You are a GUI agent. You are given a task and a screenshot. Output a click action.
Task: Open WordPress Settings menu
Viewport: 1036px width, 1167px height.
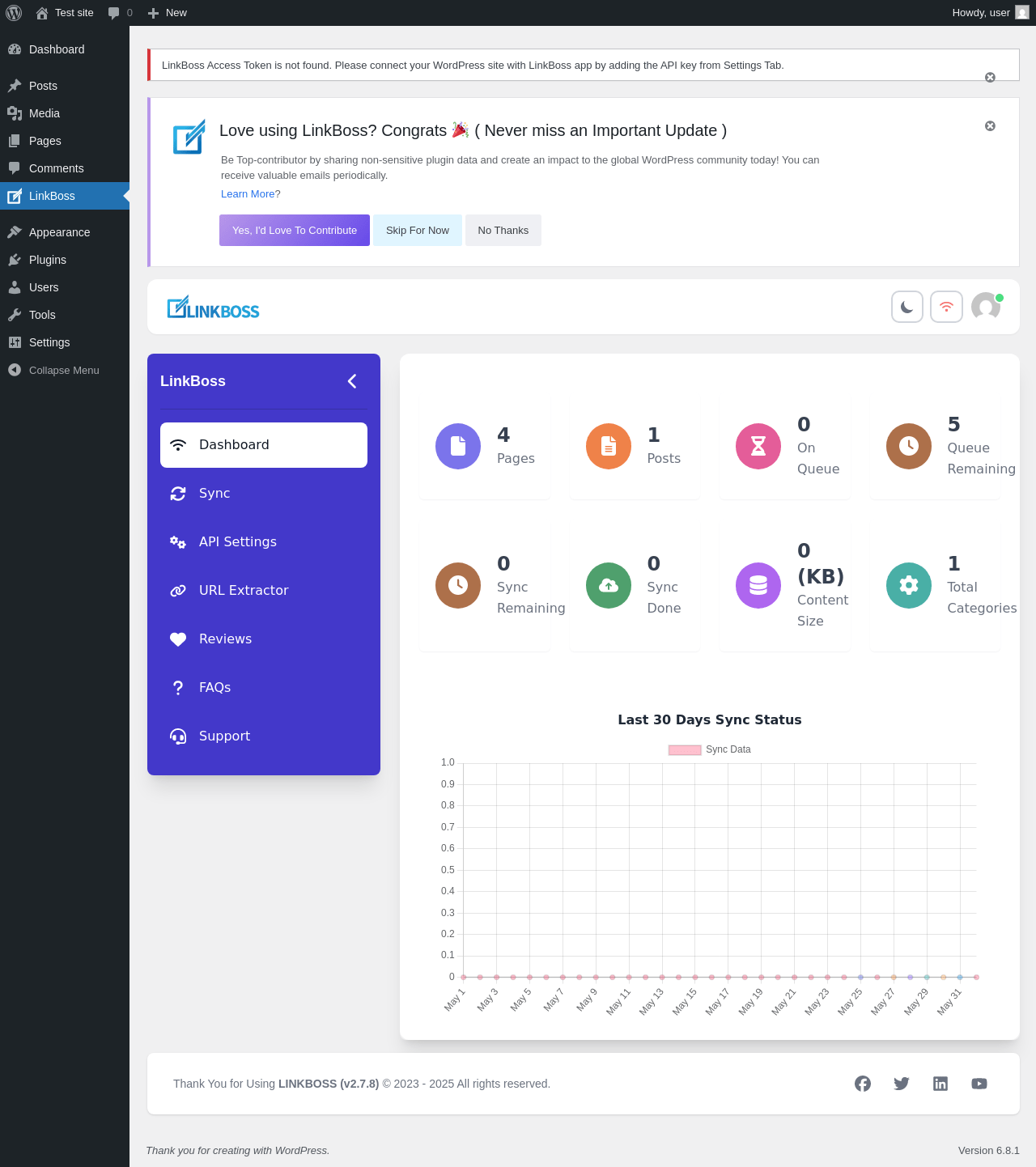pyautogui.click(x=65, y=342)
